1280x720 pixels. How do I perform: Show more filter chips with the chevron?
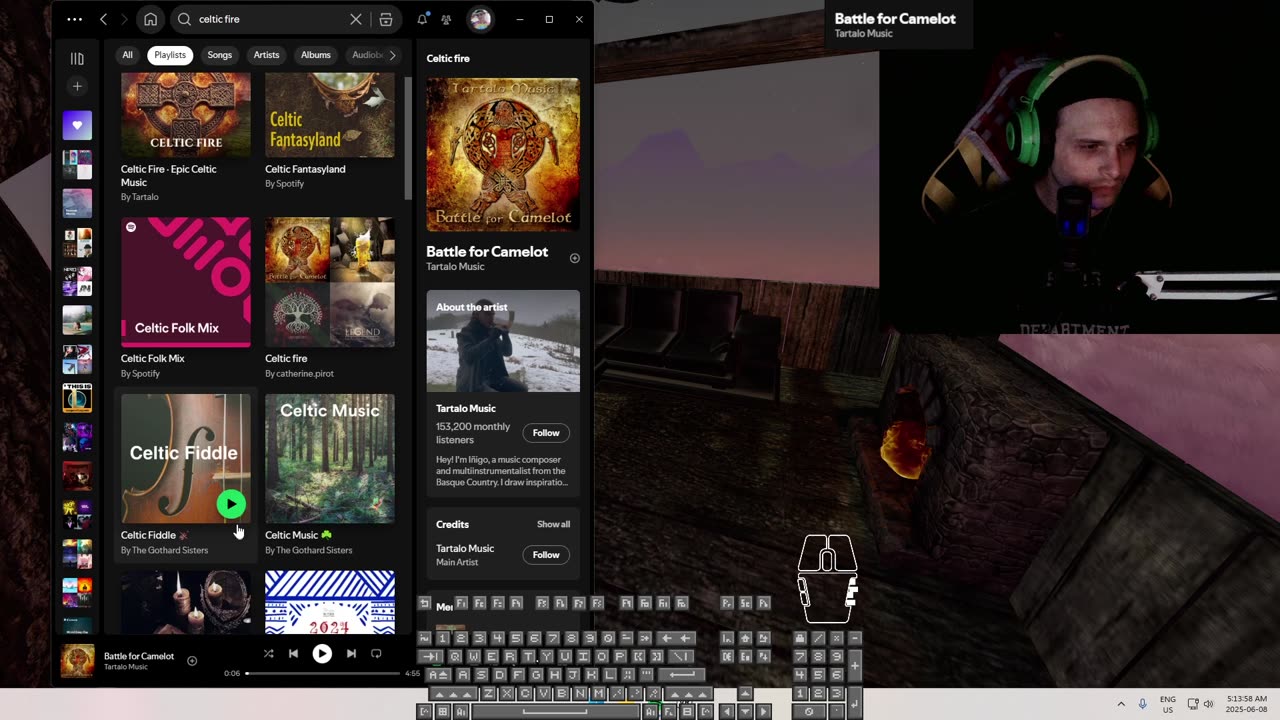click(392, 55)
